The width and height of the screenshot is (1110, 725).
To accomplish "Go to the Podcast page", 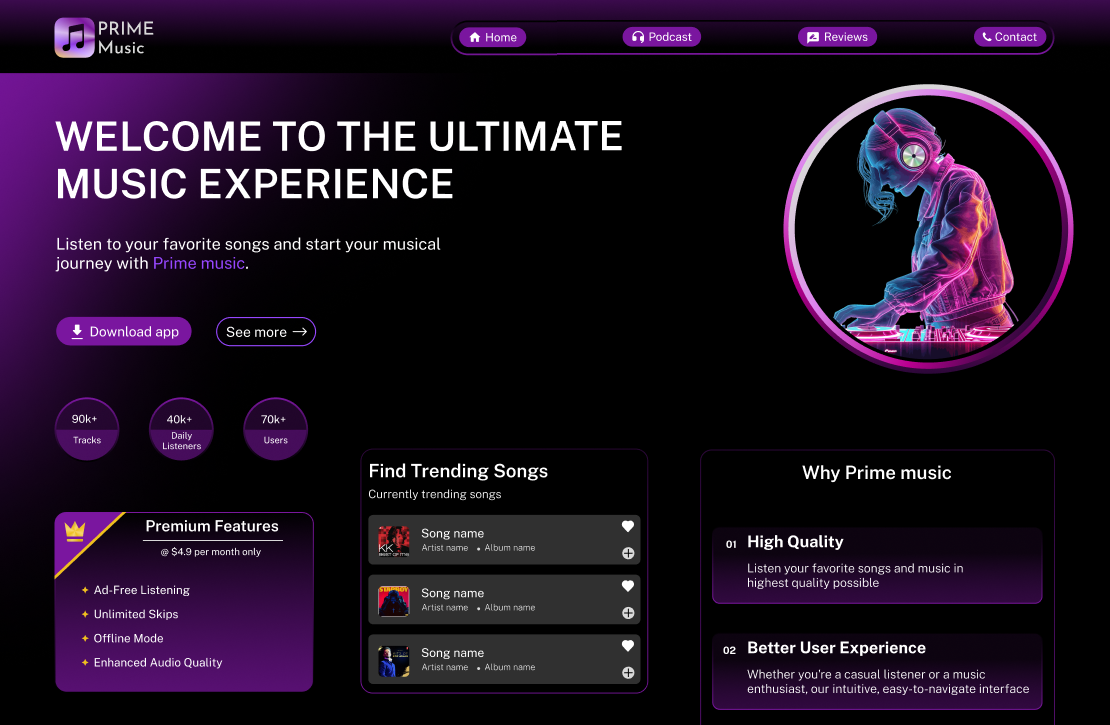I will tap(662, 37).
